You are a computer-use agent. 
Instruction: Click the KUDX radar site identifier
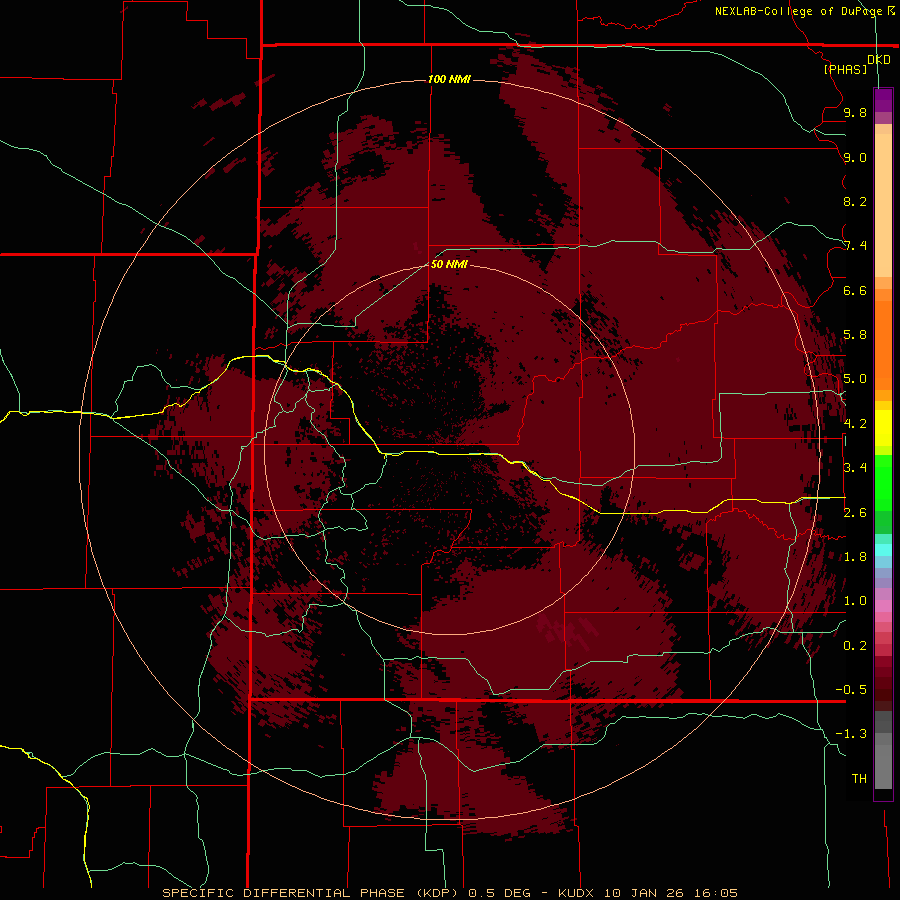pos(576,893)
